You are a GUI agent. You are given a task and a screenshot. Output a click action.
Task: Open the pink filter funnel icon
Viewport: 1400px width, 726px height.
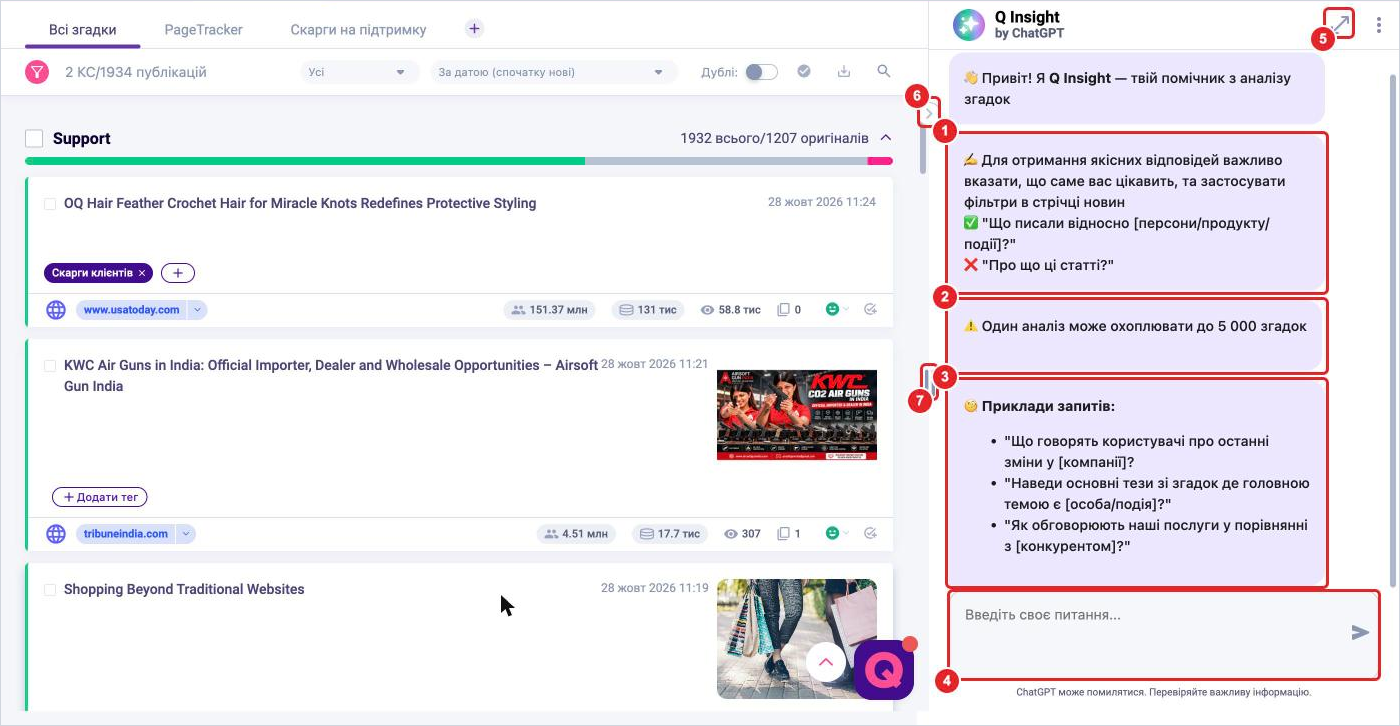click(x=37, y=72)
